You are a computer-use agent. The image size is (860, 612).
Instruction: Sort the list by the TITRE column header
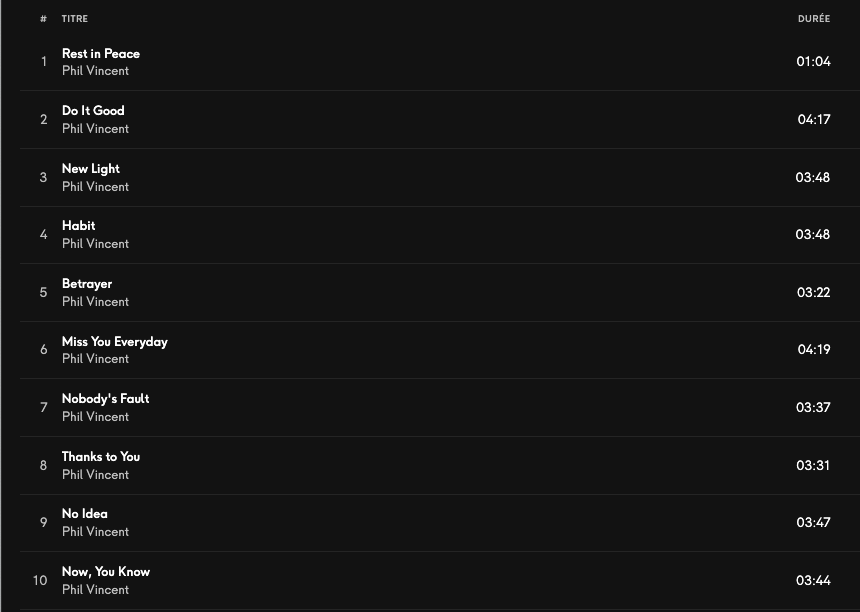coord(75,19)
